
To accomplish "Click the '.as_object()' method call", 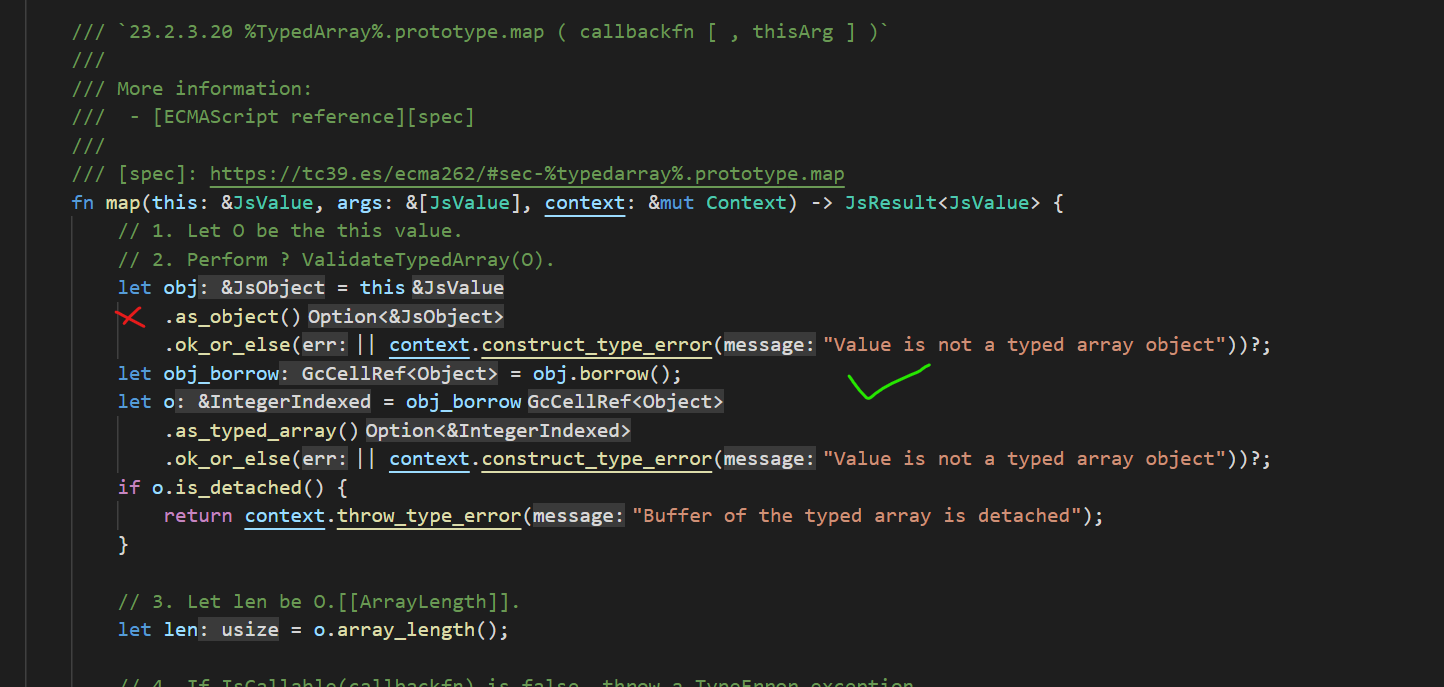I will [233, 317].
